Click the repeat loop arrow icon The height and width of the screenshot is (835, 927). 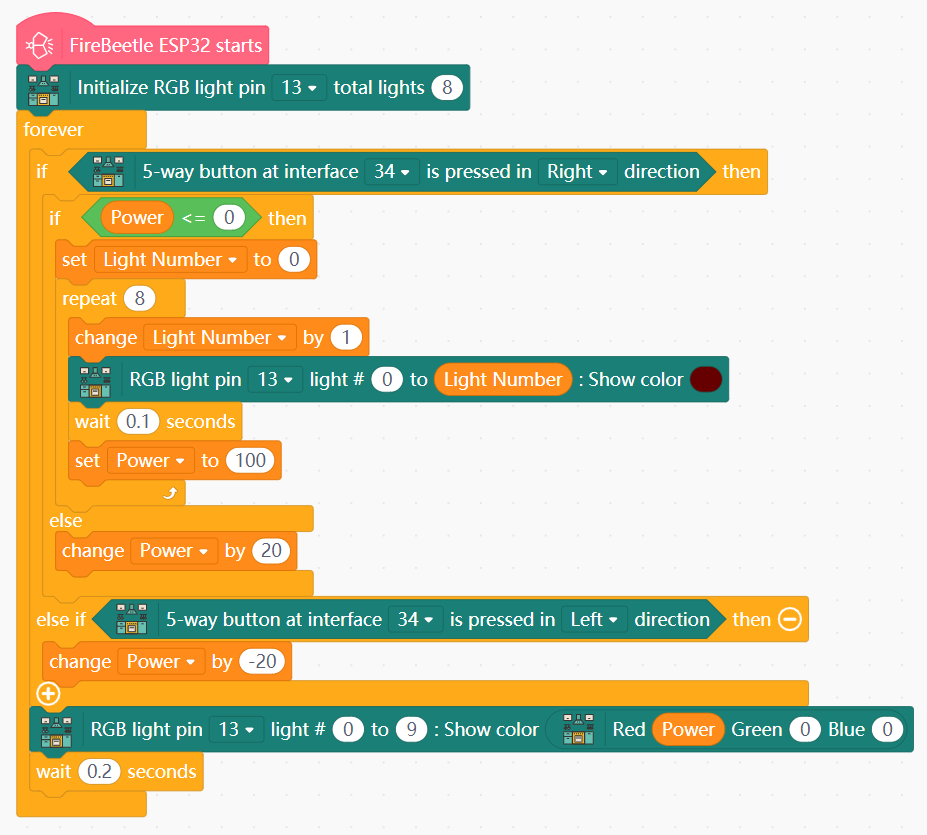169,494
